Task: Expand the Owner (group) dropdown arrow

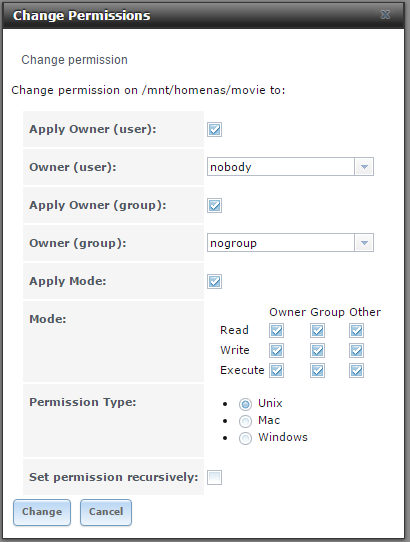Action: 364,243
